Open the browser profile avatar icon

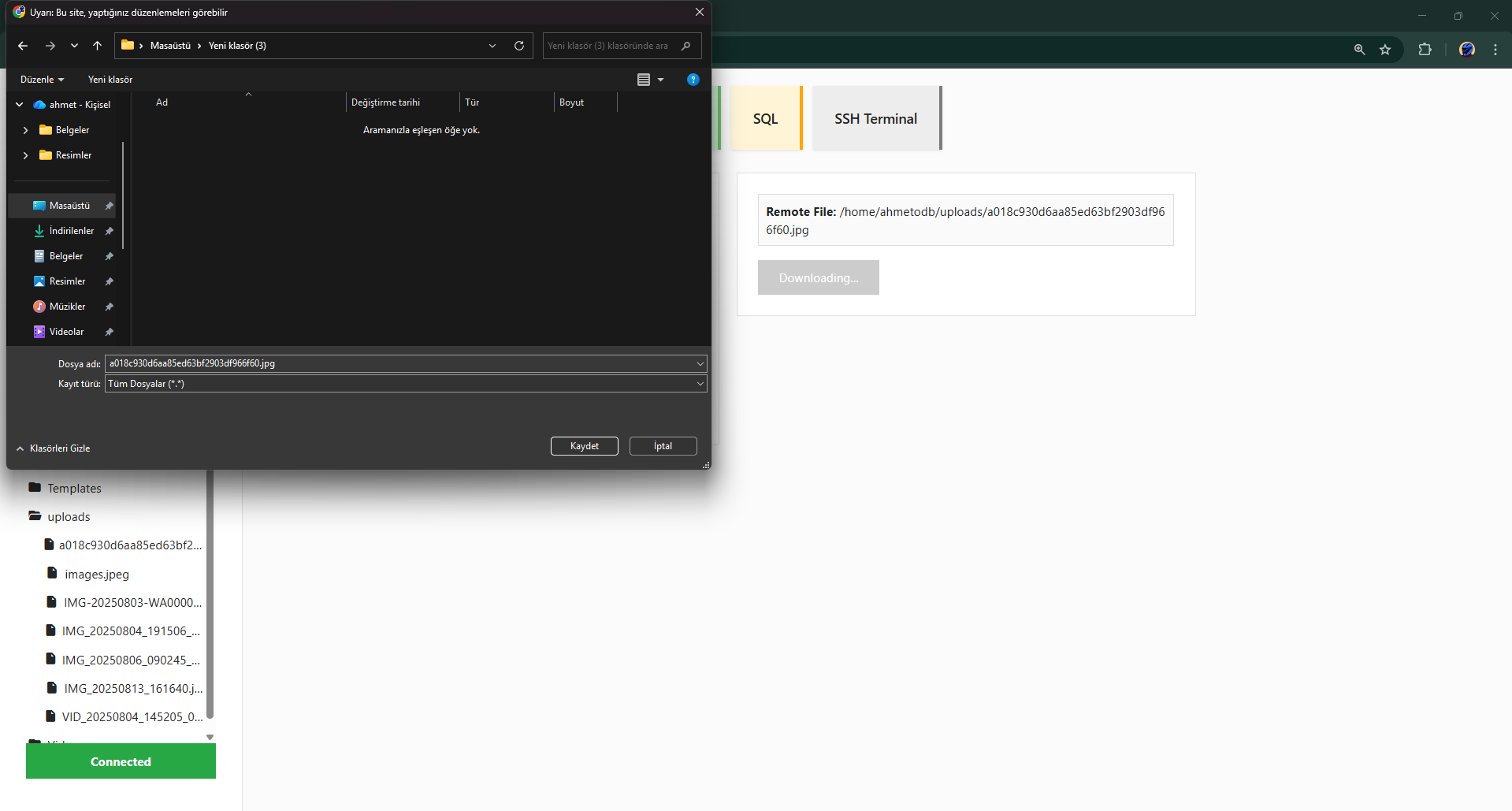tap(1466, 49)
